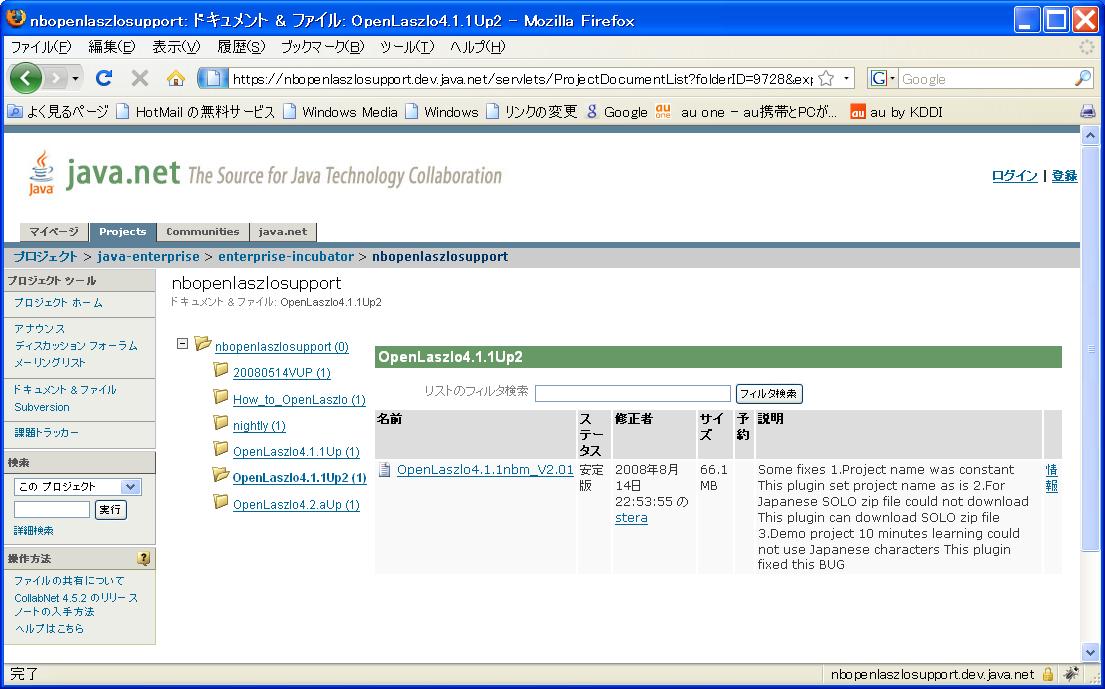Open the Windows Media bookmark
This screenshot has height=689, width=1105.
pos(340,112)
